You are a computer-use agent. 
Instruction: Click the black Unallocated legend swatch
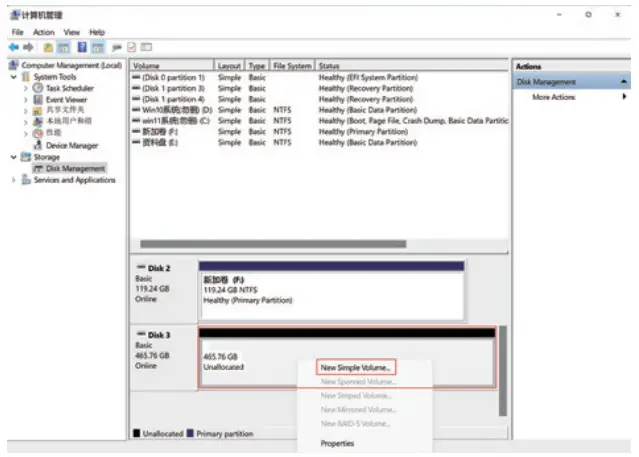[137, 433]
